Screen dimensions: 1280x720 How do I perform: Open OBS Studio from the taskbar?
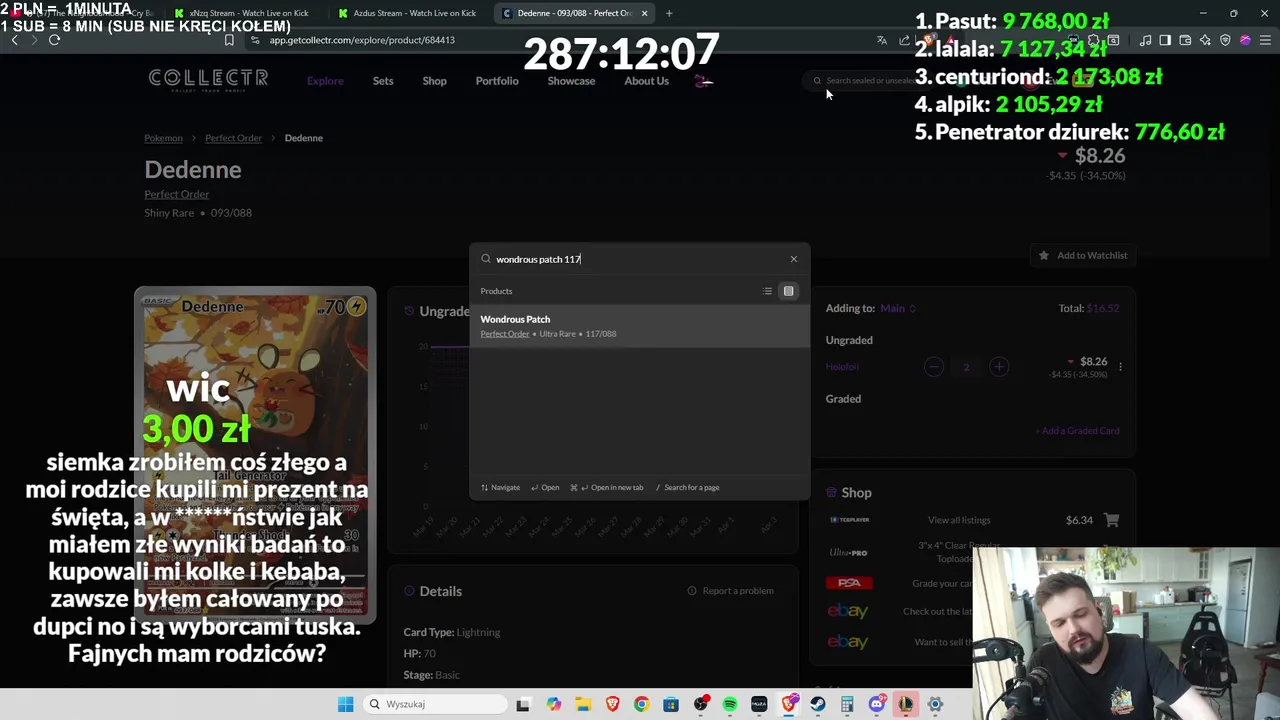(700, 704)
